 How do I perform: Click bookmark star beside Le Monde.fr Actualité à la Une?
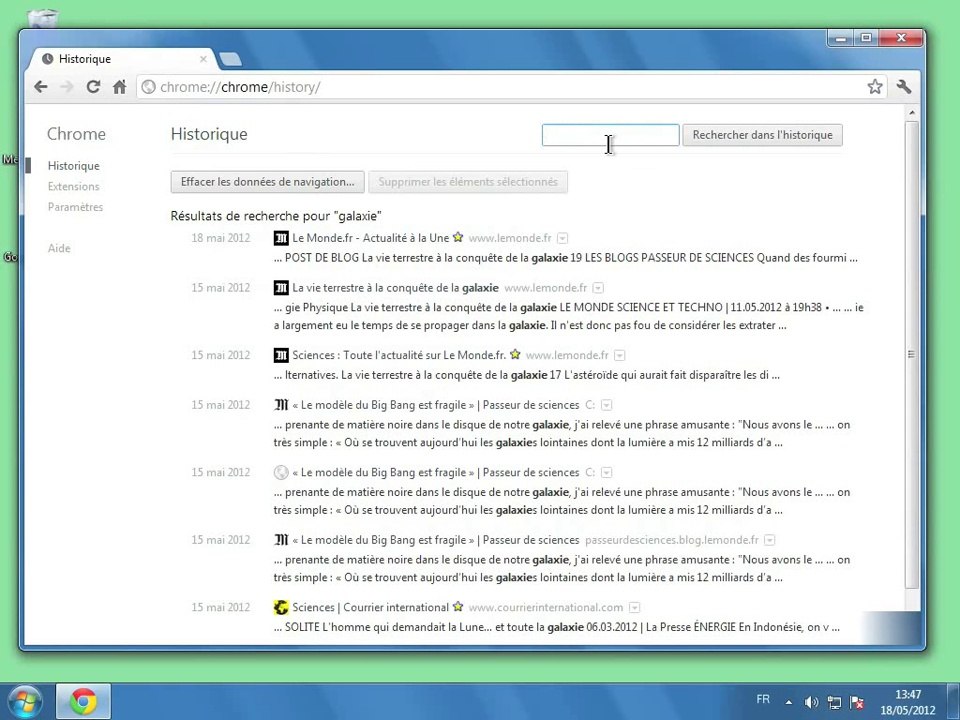click(458, 237)
